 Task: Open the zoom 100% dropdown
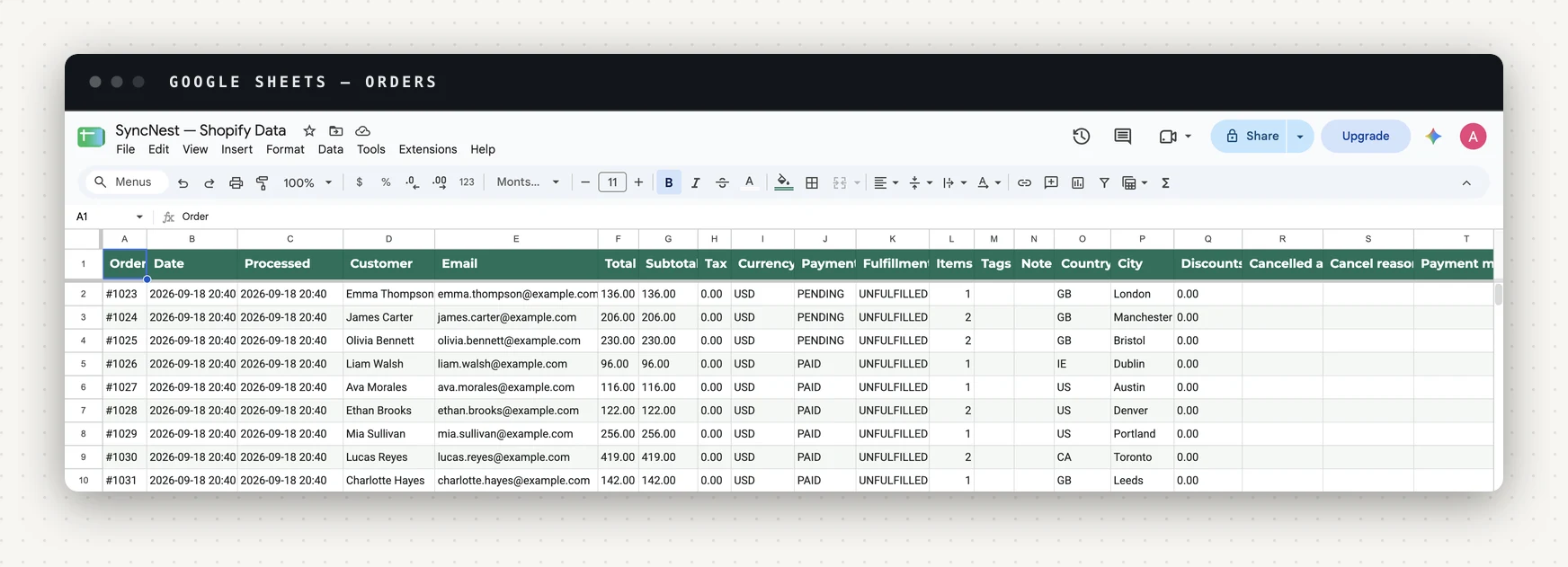pyautogui.click(x=307, y=182)
